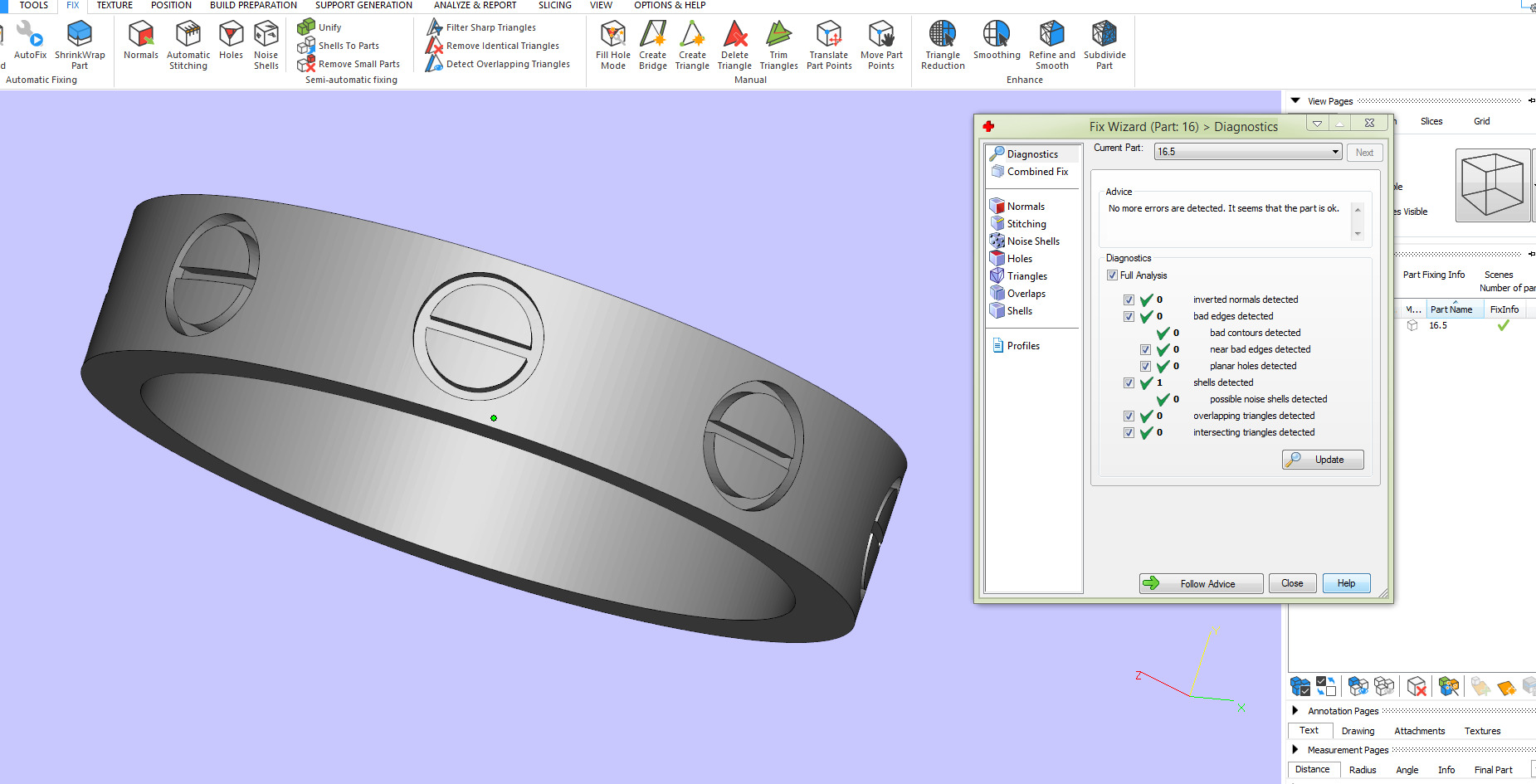Image resolution: width=1536 pixels, height=784 pixels.
Task: Open the ANALYZE & REPORT ribbon tab
Action: [475, 5]
